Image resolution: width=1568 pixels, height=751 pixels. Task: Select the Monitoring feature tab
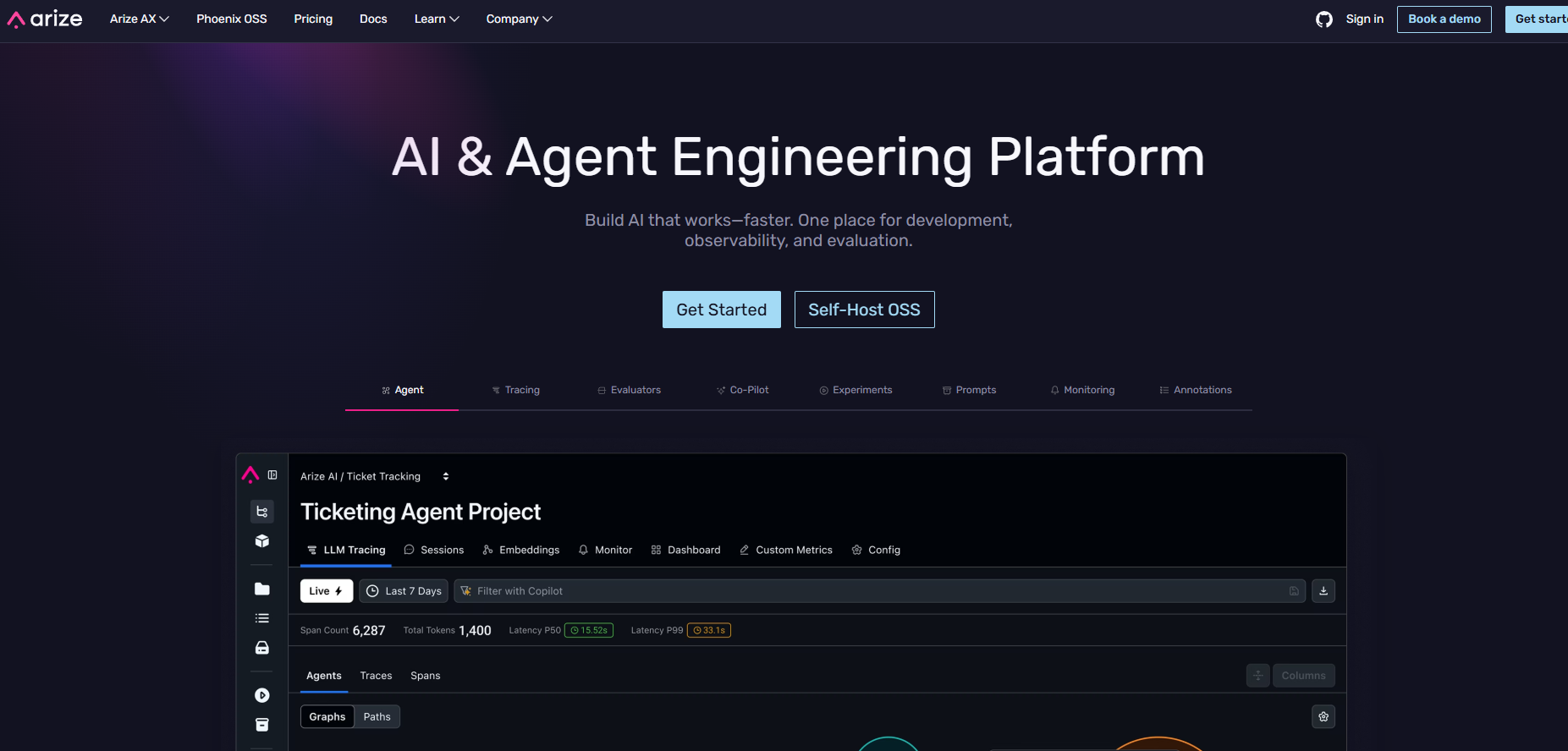[x=1082, y=390]
